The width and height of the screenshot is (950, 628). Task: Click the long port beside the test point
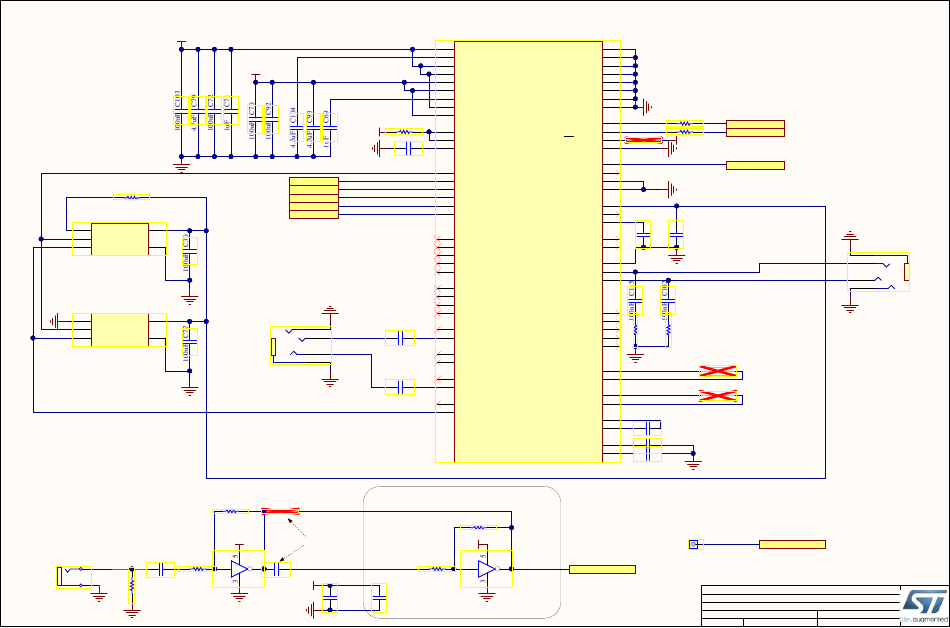(x=792, y=544)
